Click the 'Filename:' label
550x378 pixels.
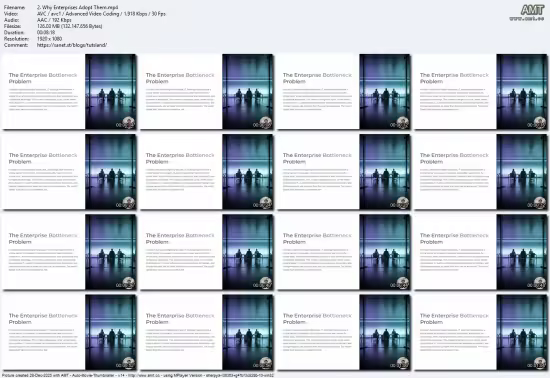pos(15,7)
